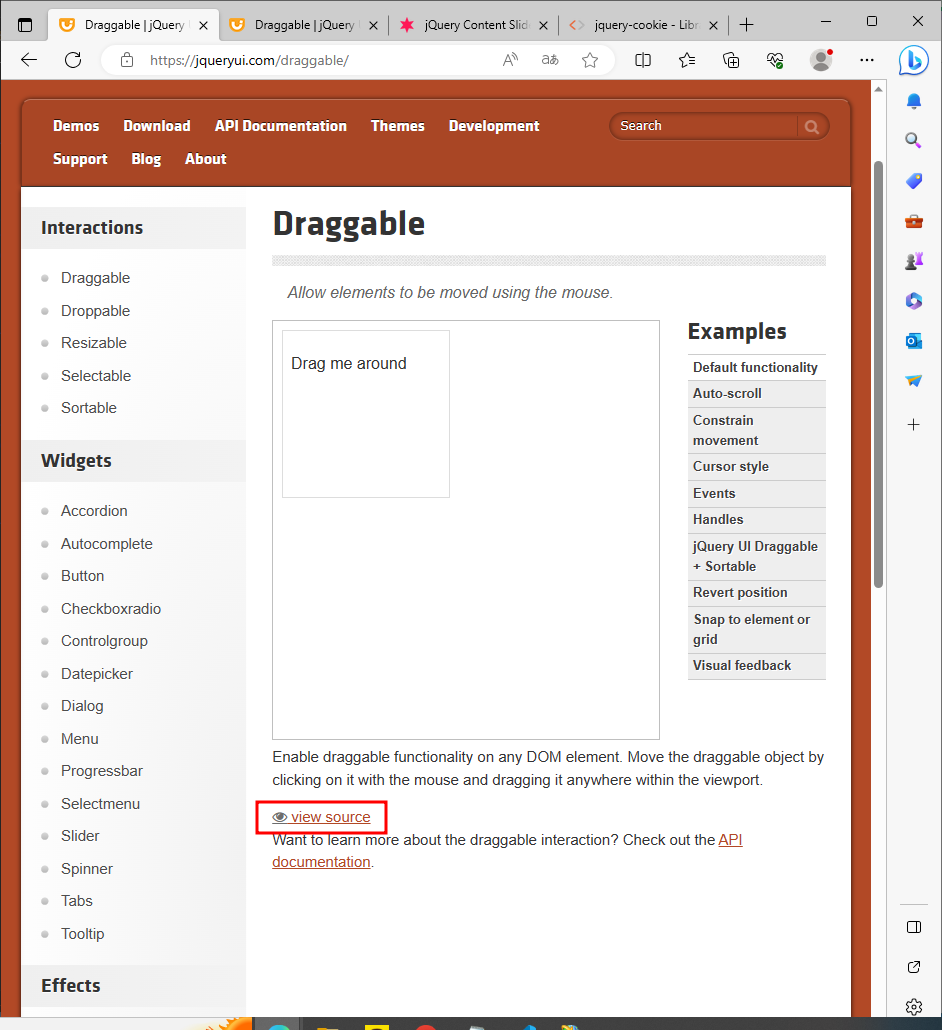Click the profile avatar icon
This screenshot has width=942, height=1030.
pos(820,60)
